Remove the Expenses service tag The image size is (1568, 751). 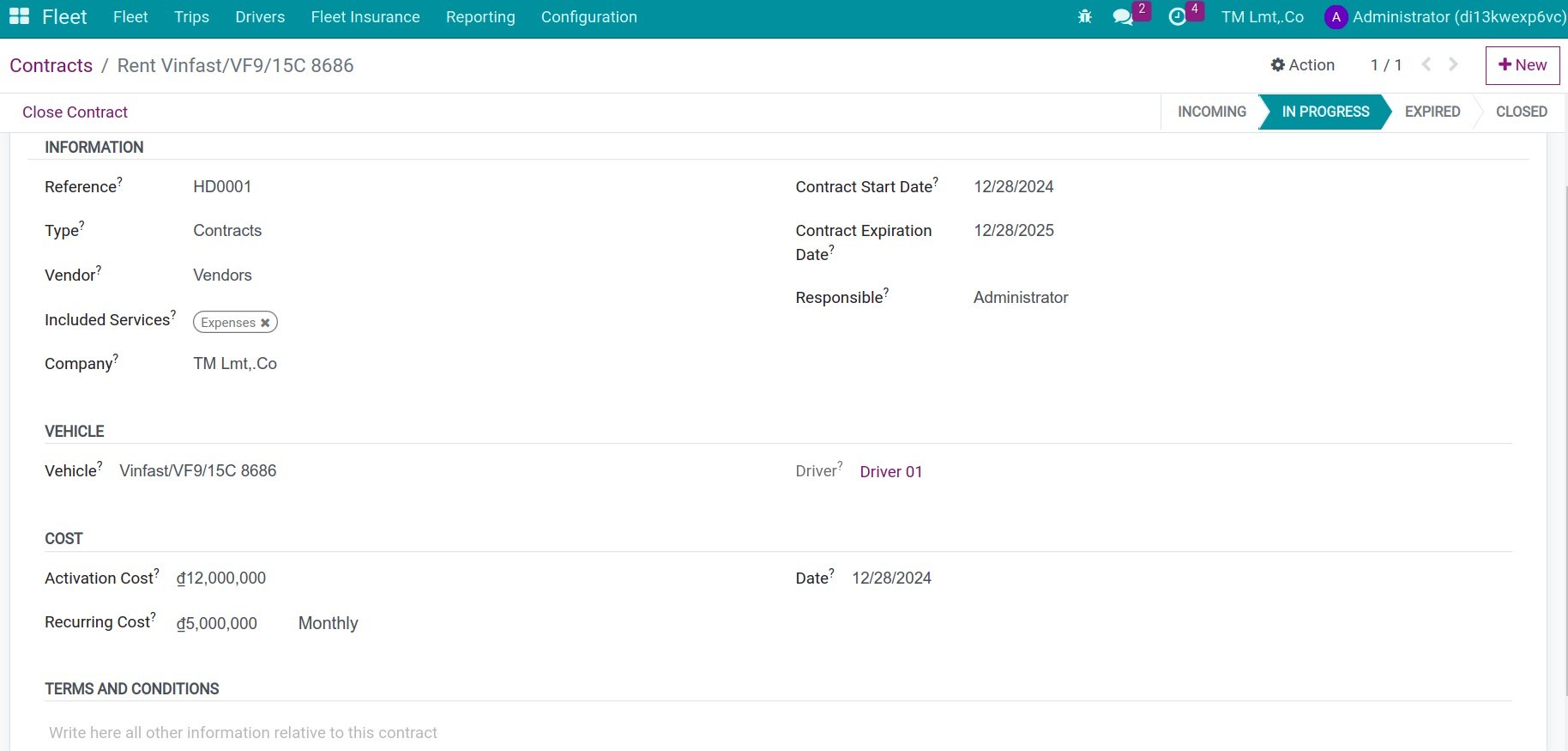click(265, 323)
